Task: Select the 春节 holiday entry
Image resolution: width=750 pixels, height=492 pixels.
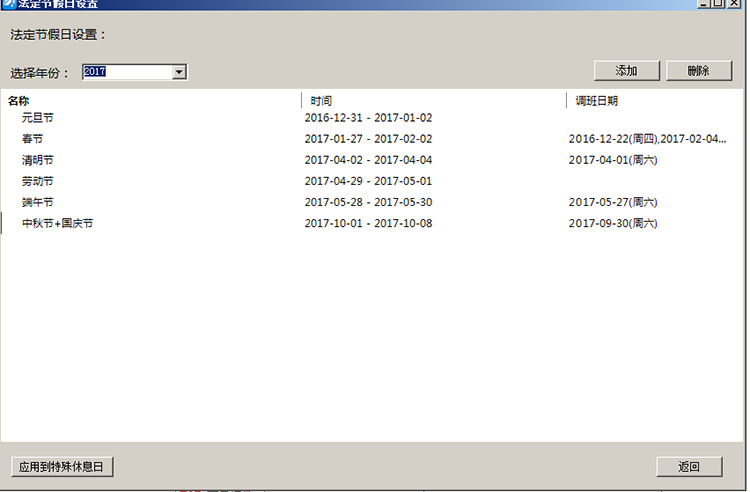Action: pyautogui.click(x=32, y=139)
